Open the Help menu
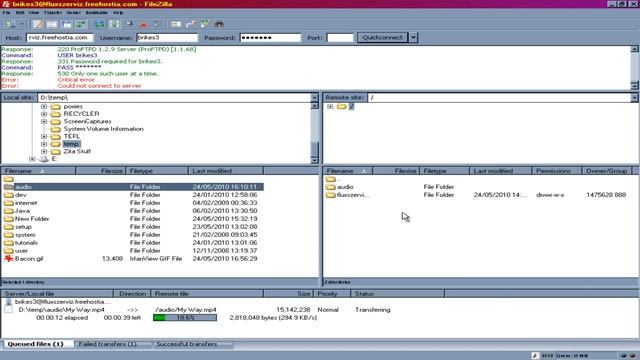This screenshot has width=640, height=360. (118, 13)
